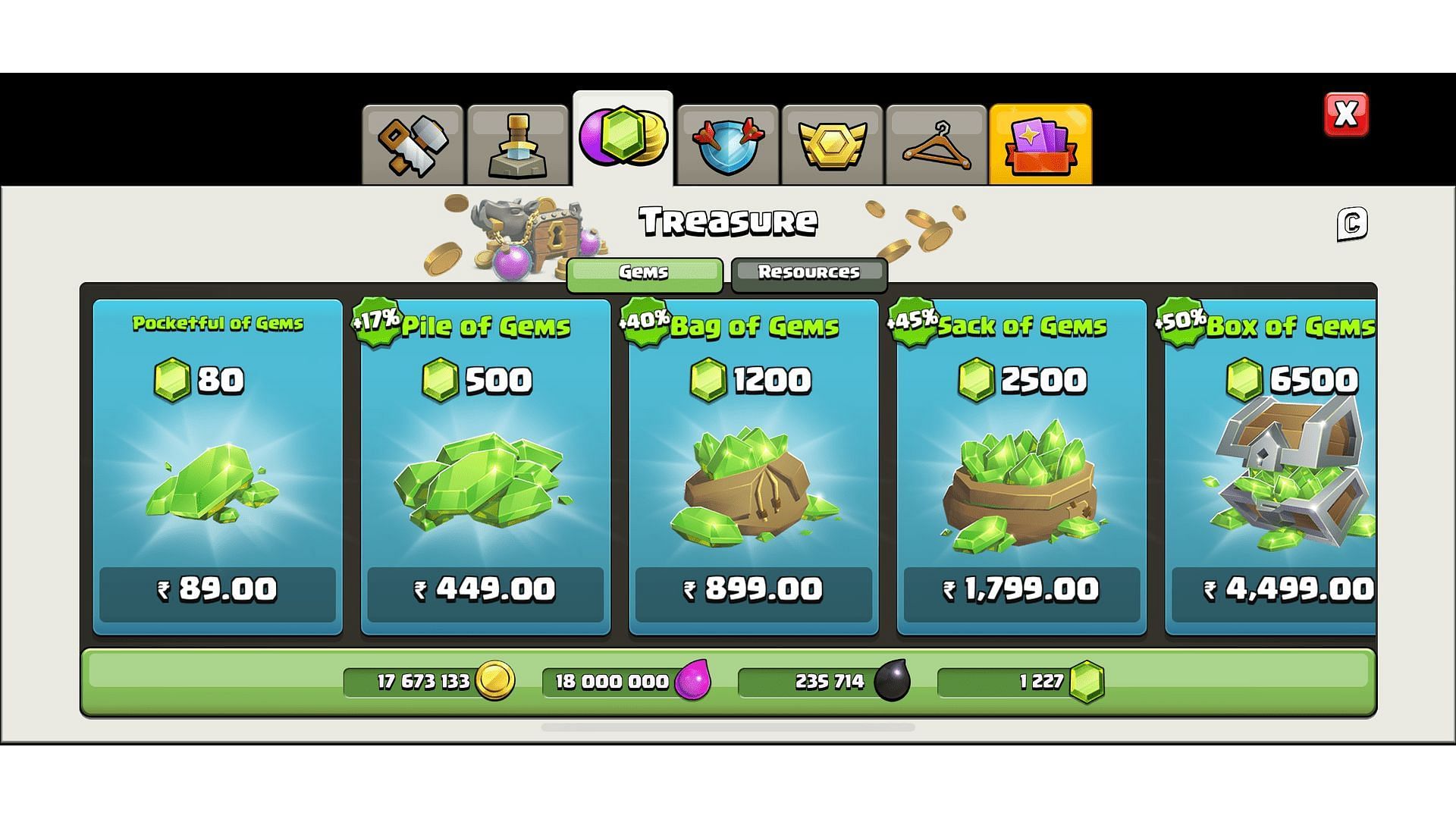The image size is (1456, 819).
Task: Tap the pink elixir balance counter
Action: tap(627, 681)
